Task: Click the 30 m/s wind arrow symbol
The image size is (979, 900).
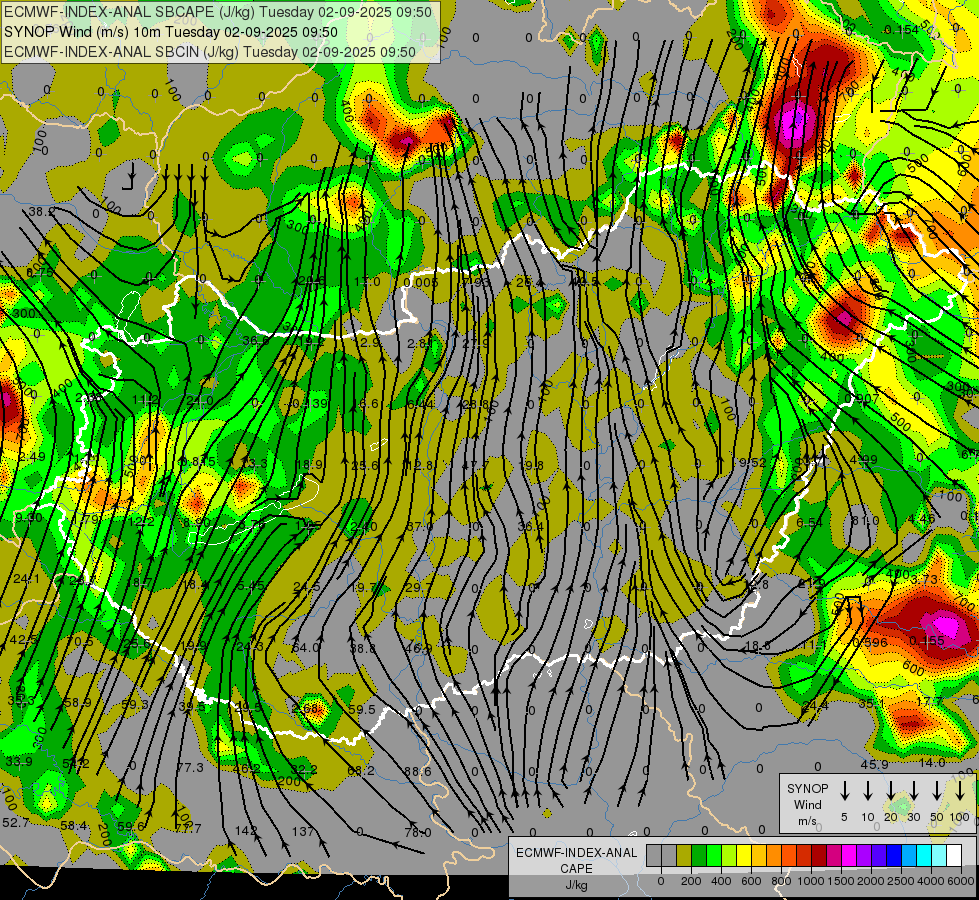Action: [x=913, y=790]
